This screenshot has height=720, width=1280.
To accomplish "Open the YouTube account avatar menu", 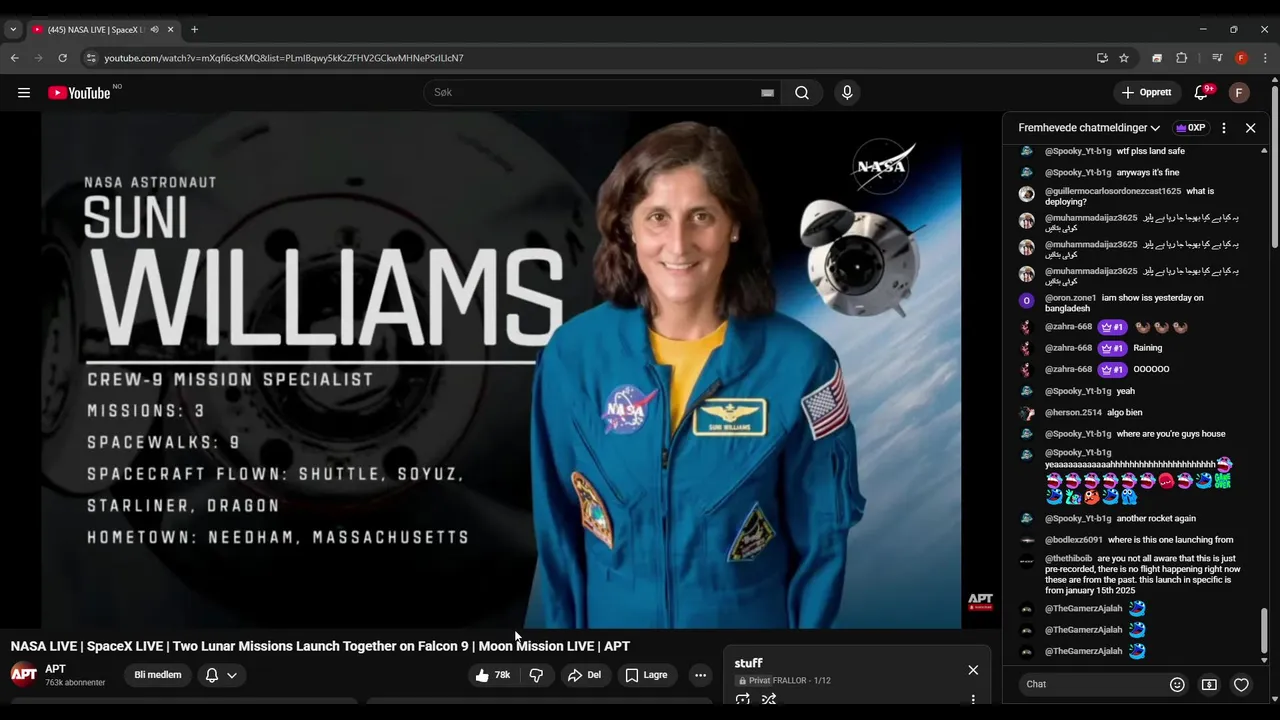I will click(x=1239, y=93).
